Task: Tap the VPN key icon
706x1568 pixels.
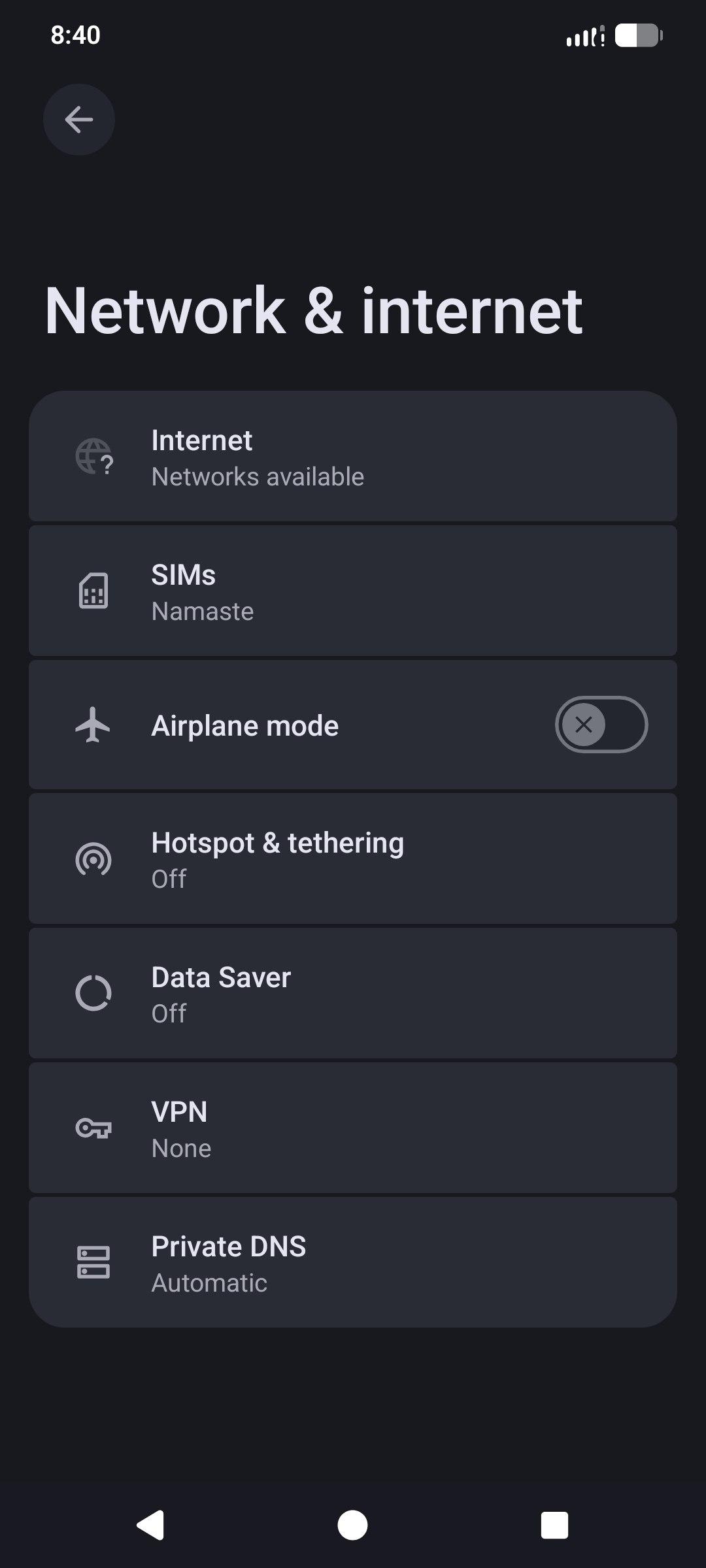Action: coord(93,1128)
